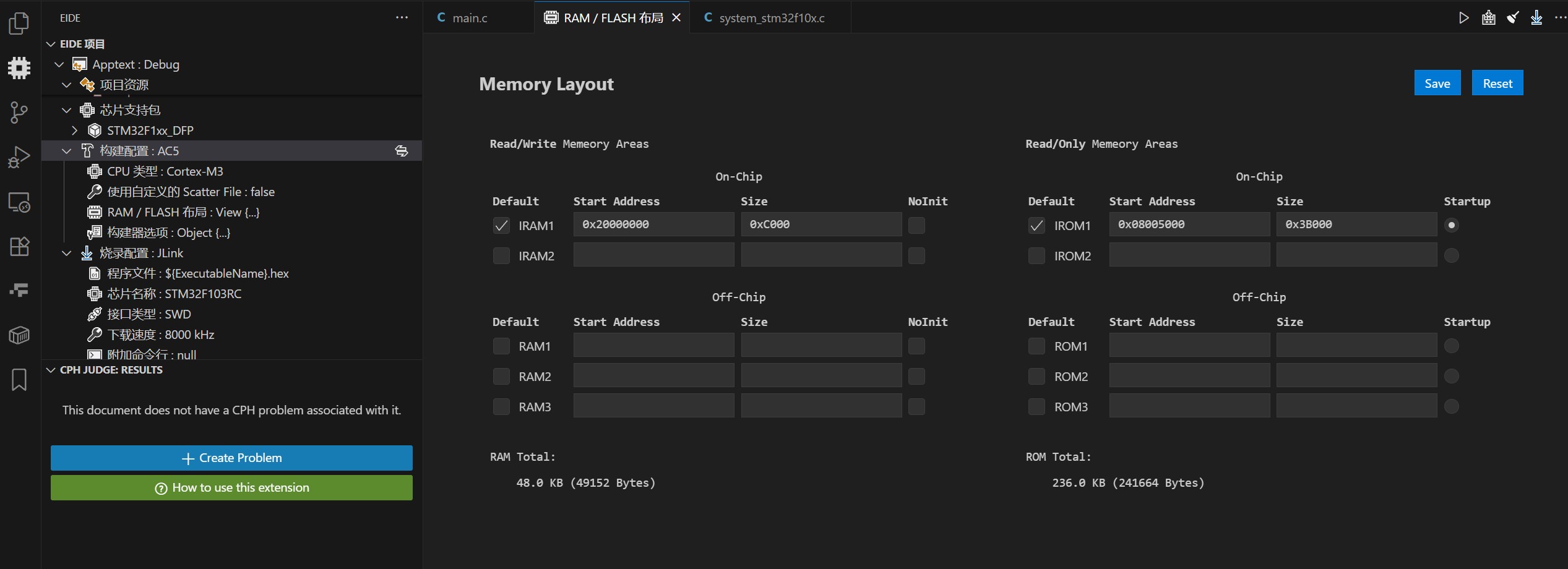Open the Run and Debug view

(x=19, y=157)
